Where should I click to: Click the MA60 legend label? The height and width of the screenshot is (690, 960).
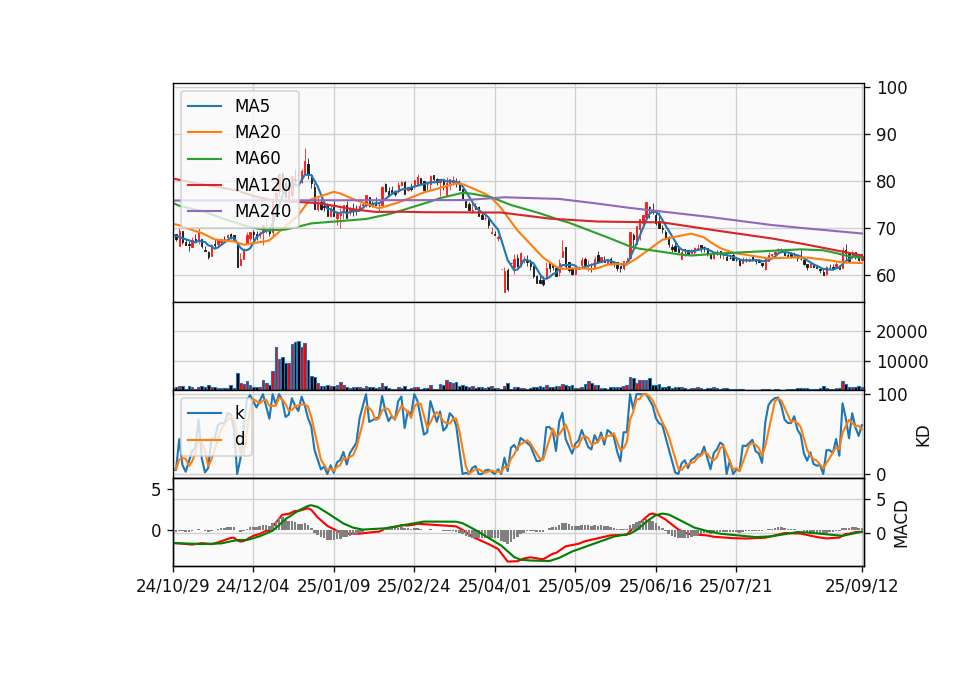pos(257,159)
